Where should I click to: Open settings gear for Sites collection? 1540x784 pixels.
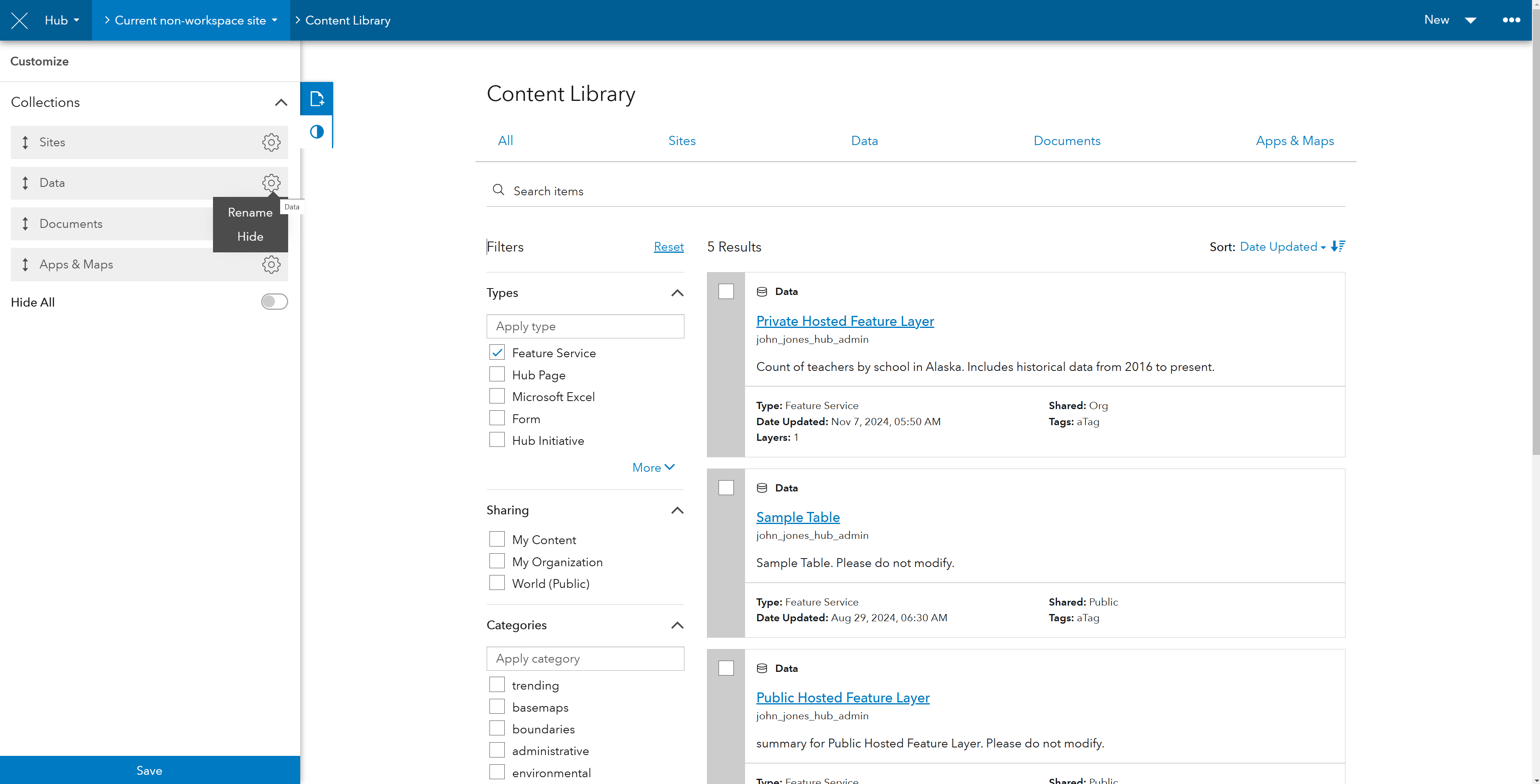[x=271, y=142]
